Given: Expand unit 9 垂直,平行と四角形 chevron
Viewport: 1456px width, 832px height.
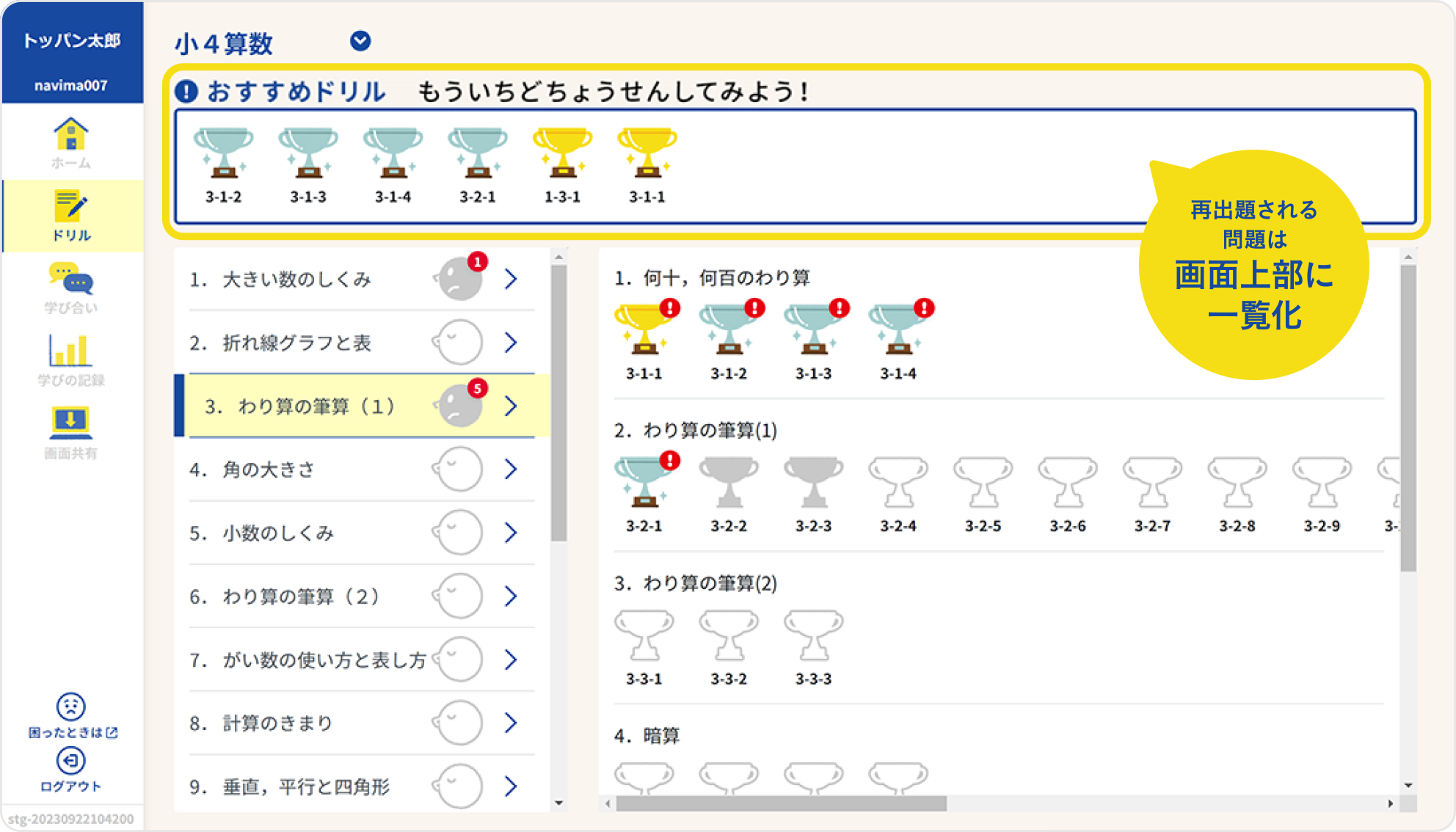Looking at the screenshot, I should (x=511, y=787).
